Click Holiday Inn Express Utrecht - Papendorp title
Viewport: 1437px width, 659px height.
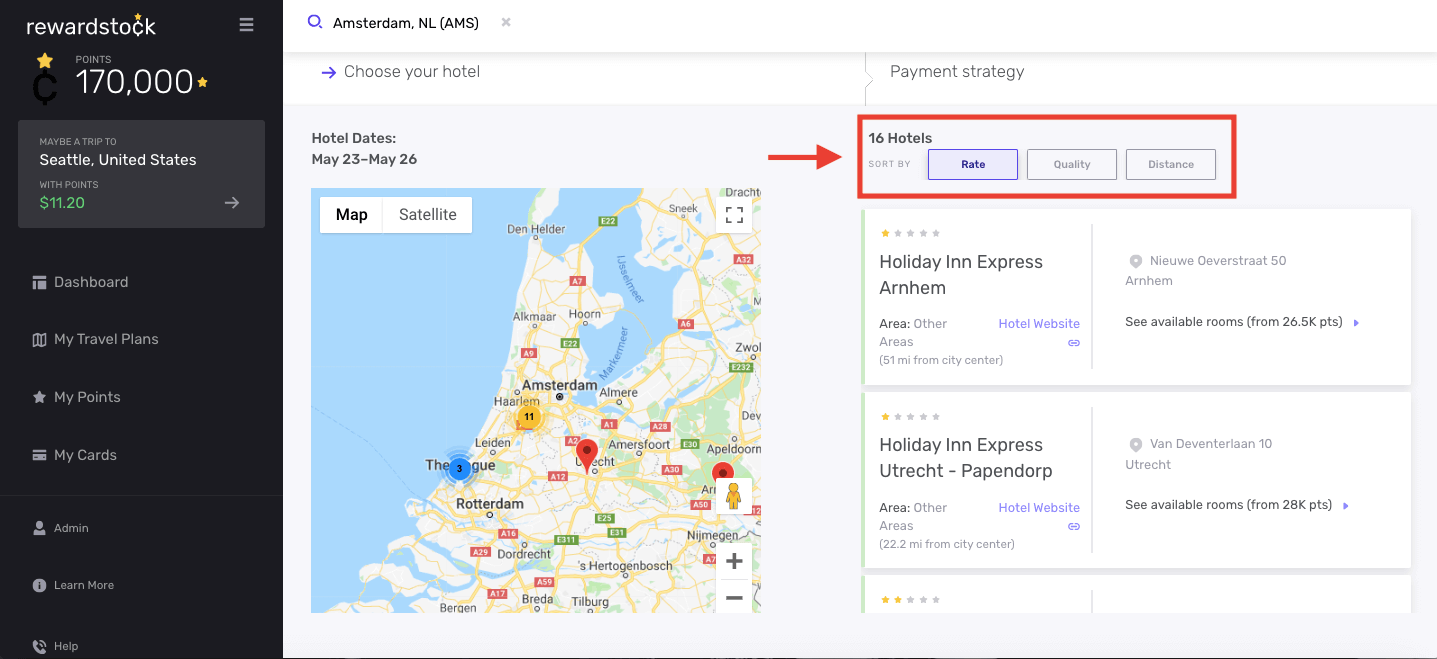966,458
